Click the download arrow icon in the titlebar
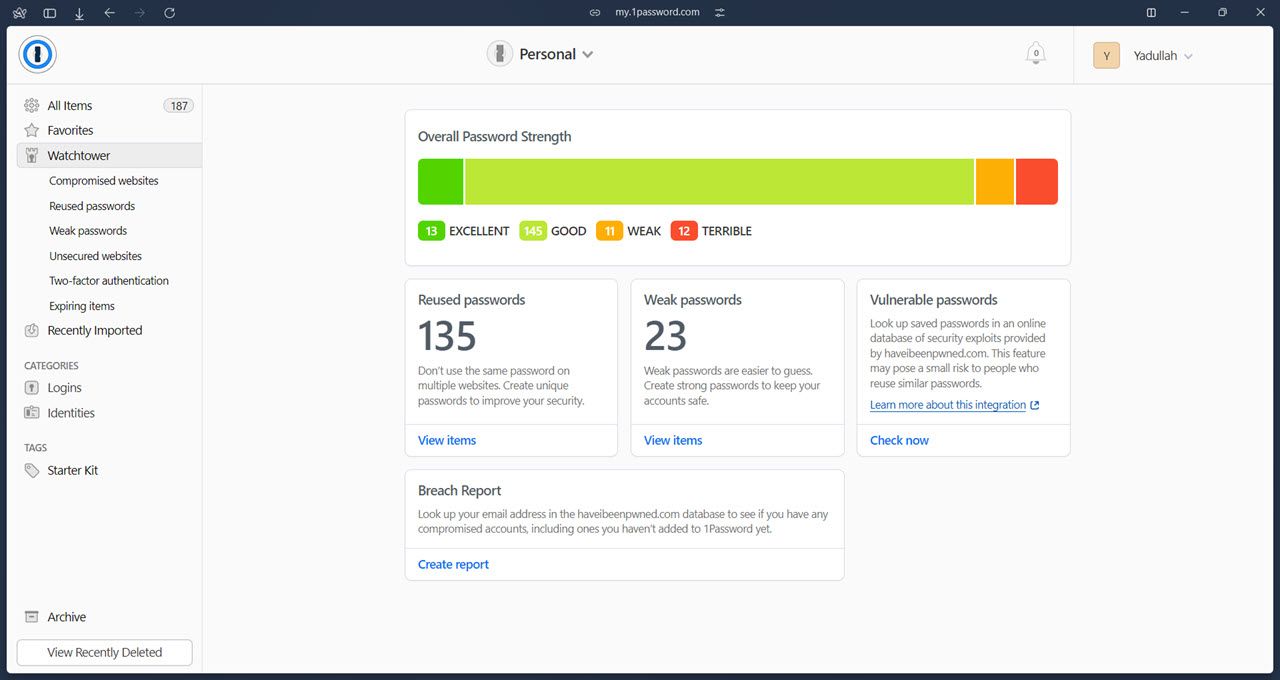The width and height of the screenshot is (1280, 680). (79, 12)
